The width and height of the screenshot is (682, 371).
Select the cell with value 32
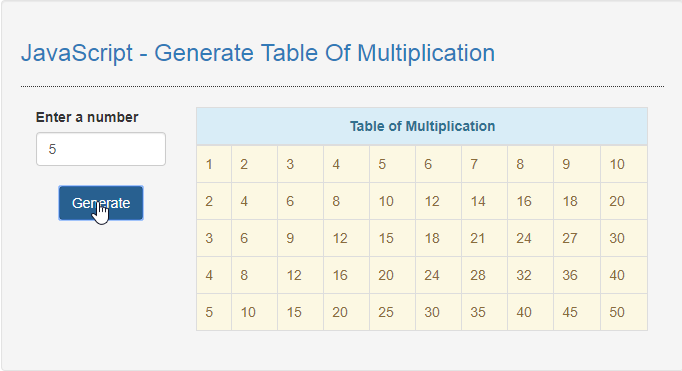[530, 275]
